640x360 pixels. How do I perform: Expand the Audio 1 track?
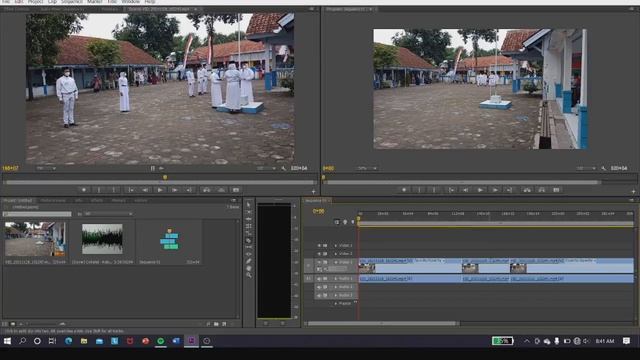pyautogui.click(x=336, y=278)
